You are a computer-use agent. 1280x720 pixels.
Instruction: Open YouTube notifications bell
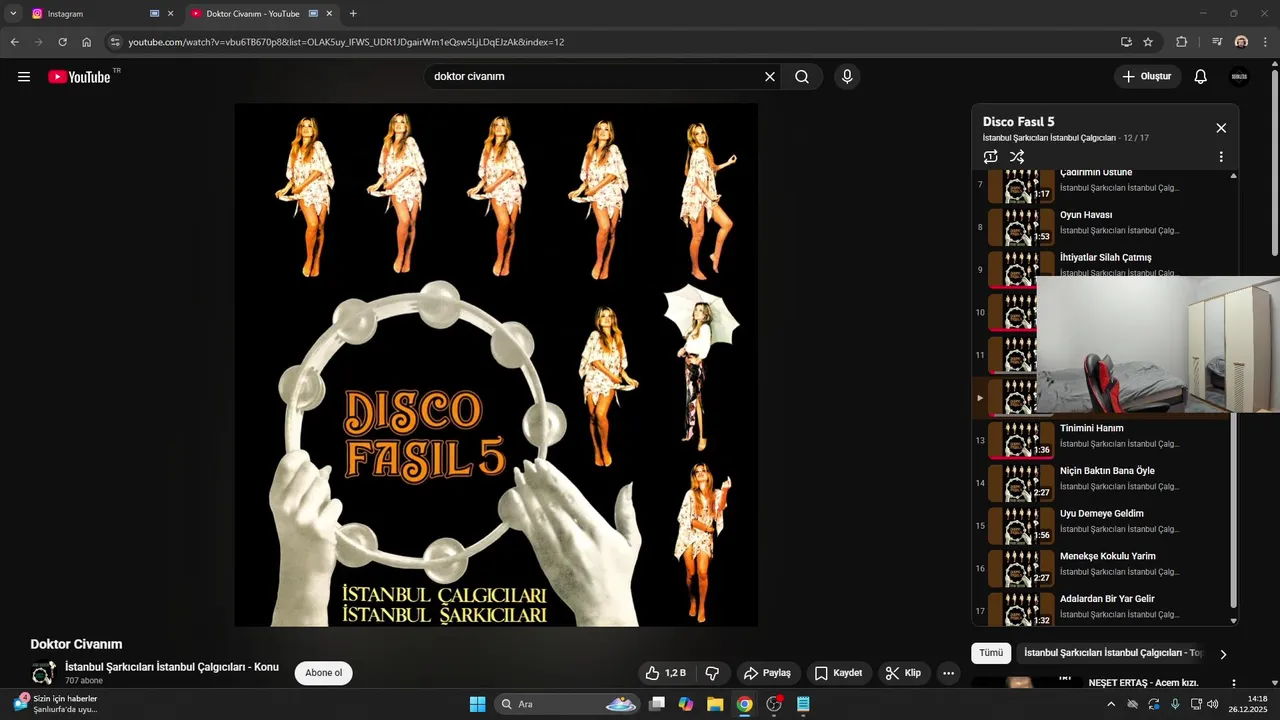pos(1201,77)
